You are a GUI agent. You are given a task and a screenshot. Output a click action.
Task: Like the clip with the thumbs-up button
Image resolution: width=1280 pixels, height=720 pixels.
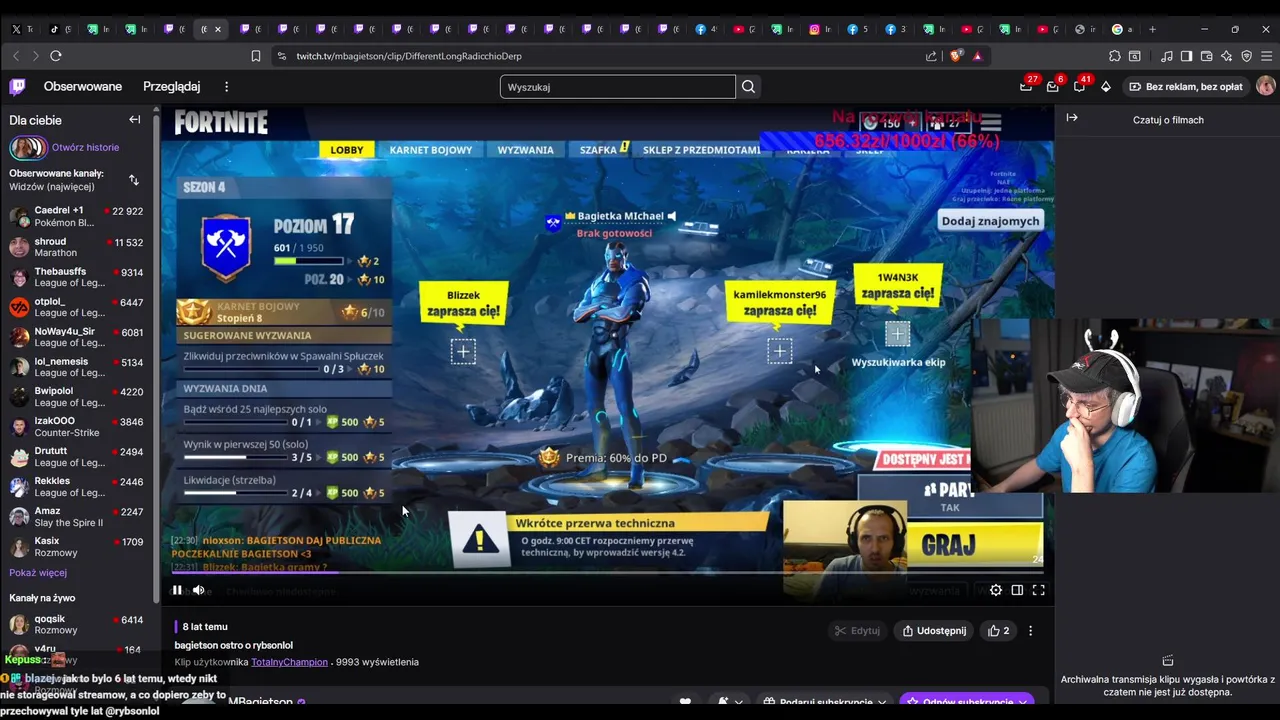[x=999, y=631]
